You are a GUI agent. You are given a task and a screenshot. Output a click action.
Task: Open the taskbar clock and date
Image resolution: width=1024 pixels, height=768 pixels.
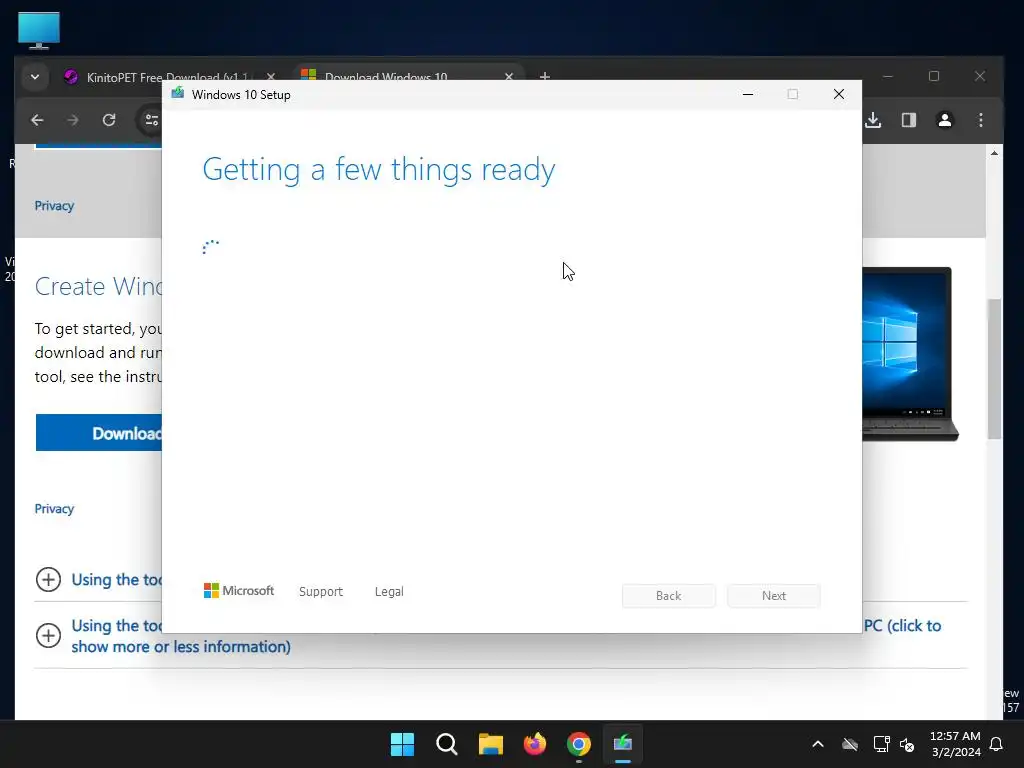click(955, 744)
